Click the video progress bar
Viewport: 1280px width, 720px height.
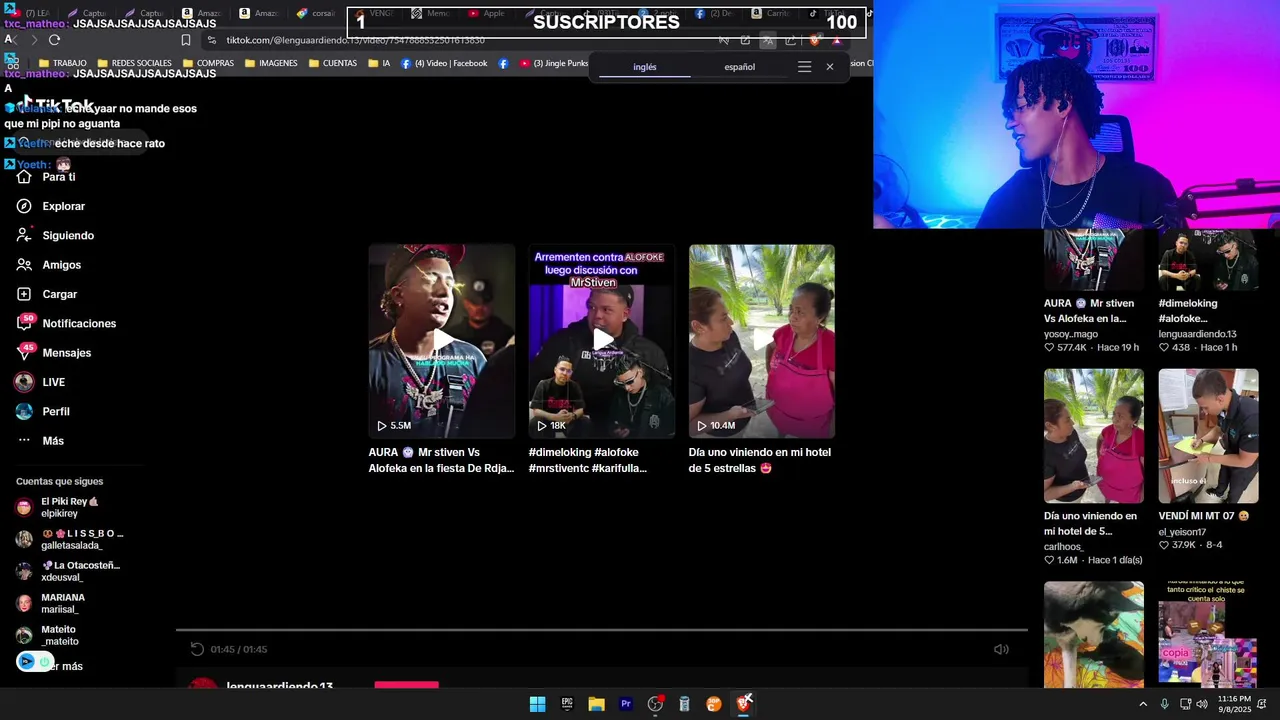602,630
